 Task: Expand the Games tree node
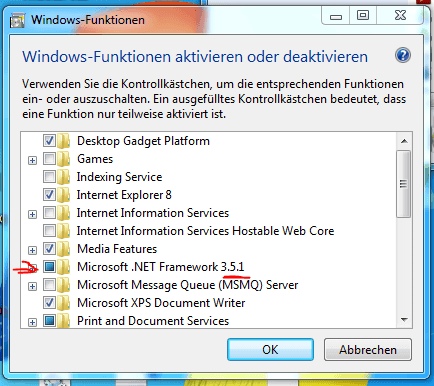click(32, 161)
